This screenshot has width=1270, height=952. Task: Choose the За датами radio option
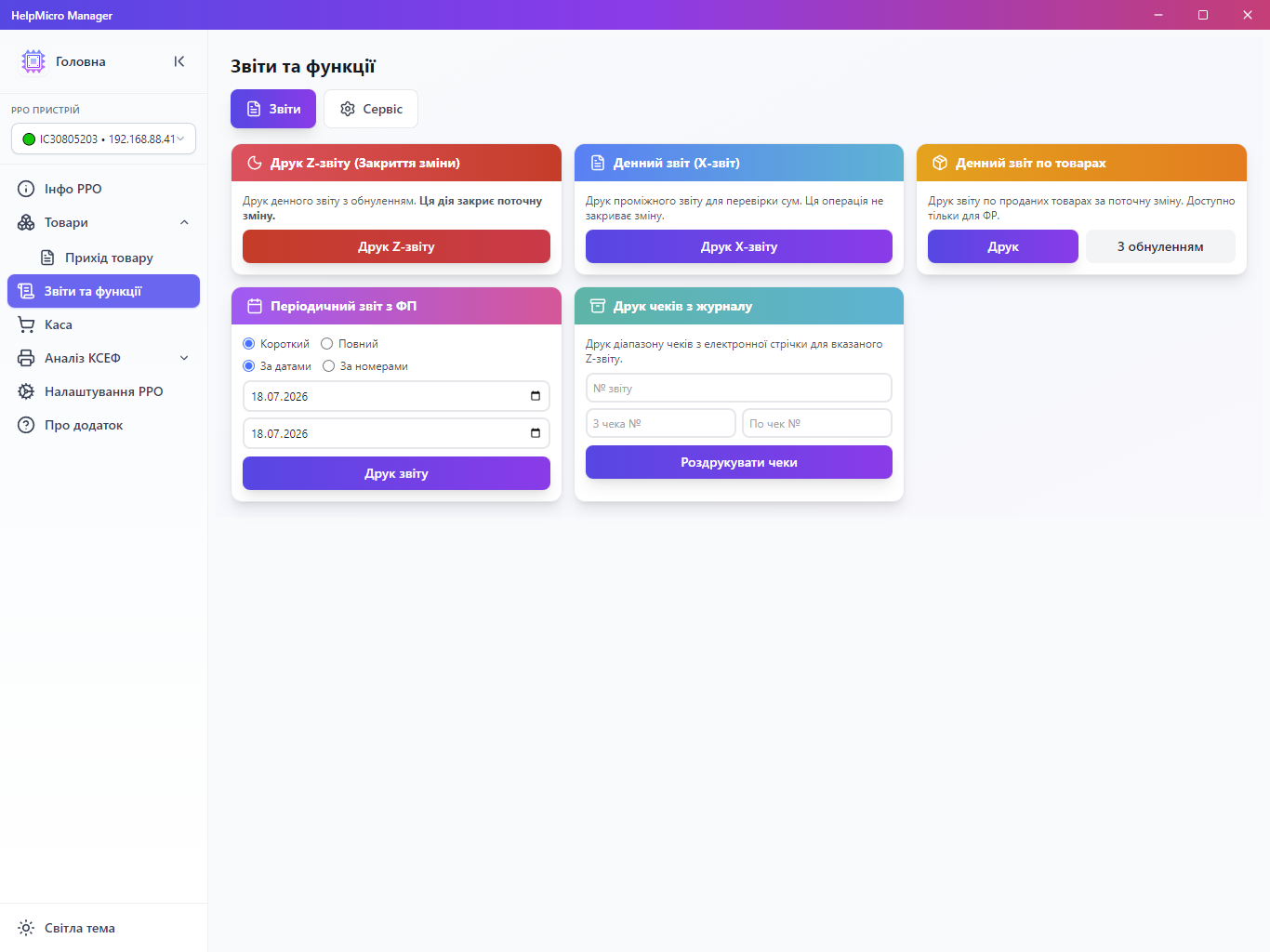click(249, 366)
